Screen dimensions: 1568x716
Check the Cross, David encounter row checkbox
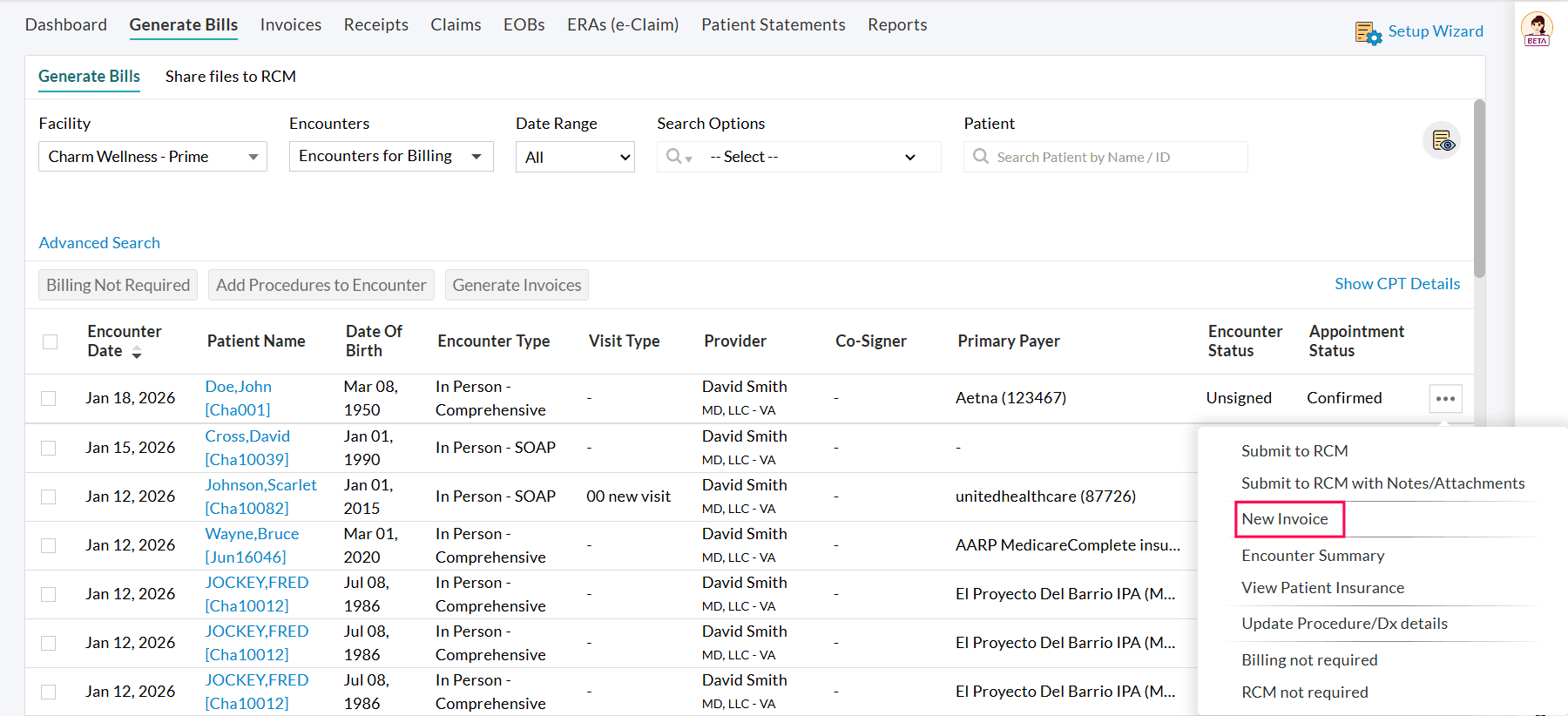[x=49, y=448]
